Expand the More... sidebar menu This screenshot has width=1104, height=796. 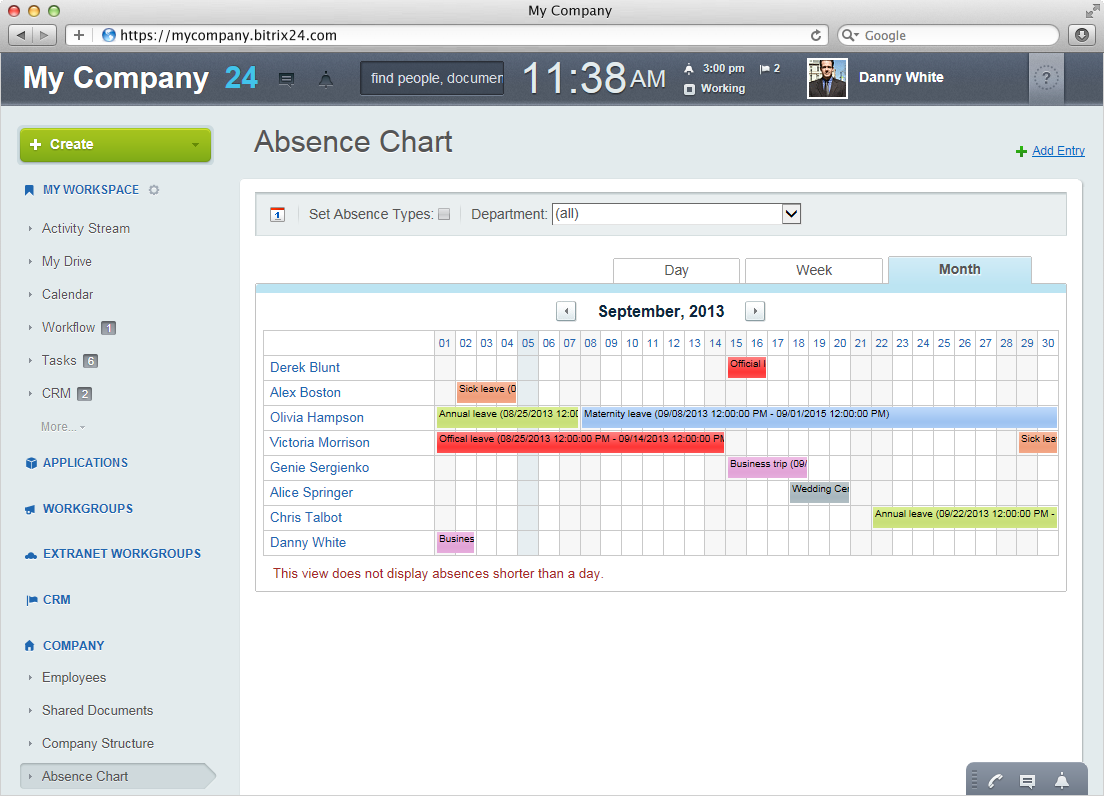[x=62, y=427]
